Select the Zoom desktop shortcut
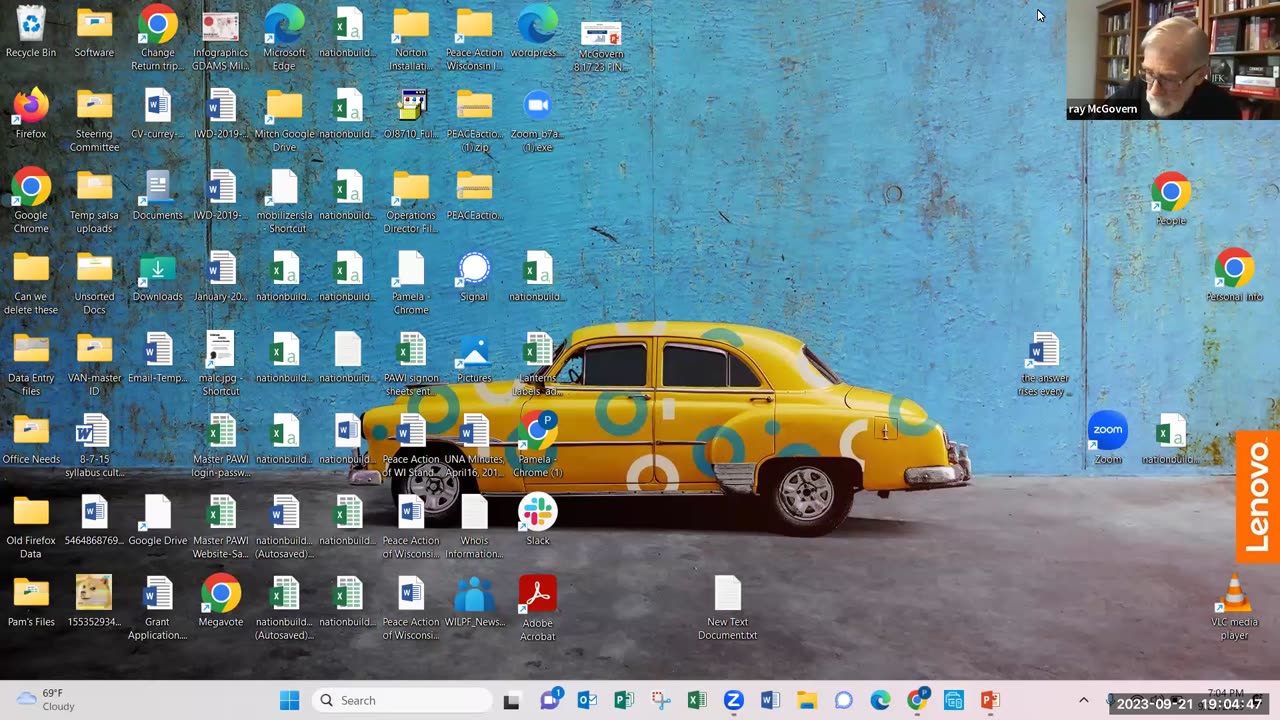This screenshot has width=1280, height=720. tap(1108, 438)
